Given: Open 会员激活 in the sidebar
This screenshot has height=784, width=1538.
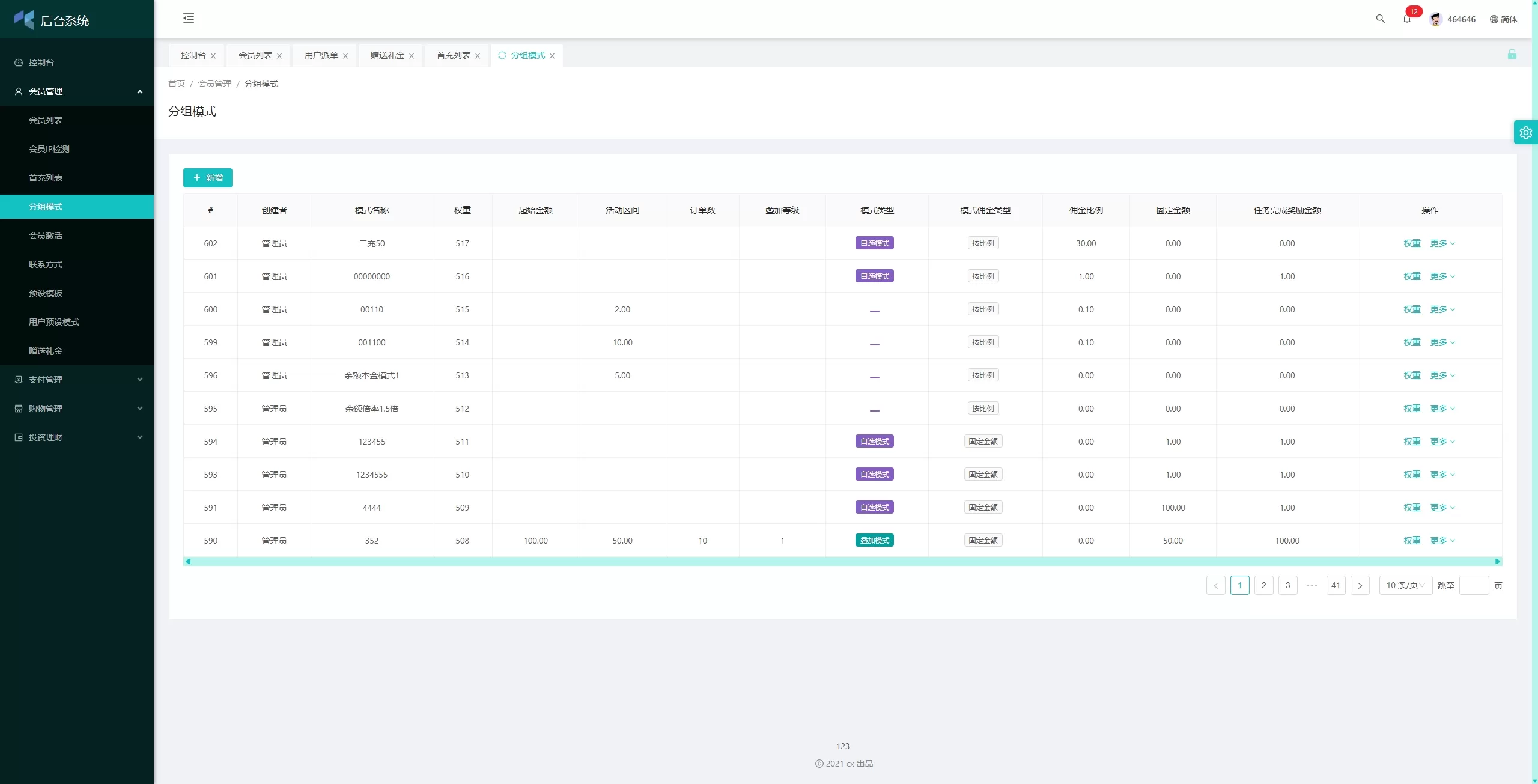Looking at the screenshot, I should (x=46, y=236).
